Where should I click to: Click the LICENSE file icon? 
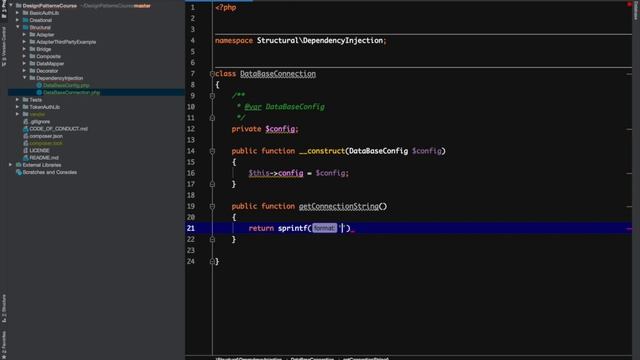(x=26, y=151)
